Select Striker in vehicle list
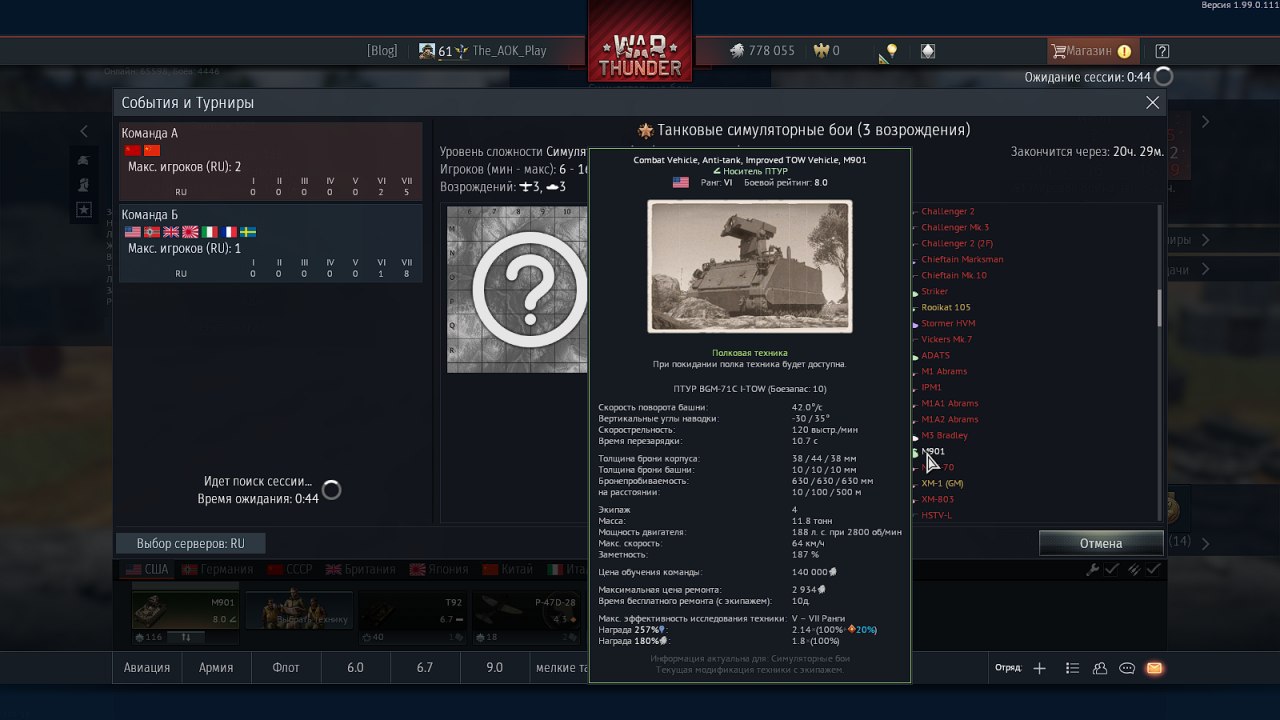 934,291
